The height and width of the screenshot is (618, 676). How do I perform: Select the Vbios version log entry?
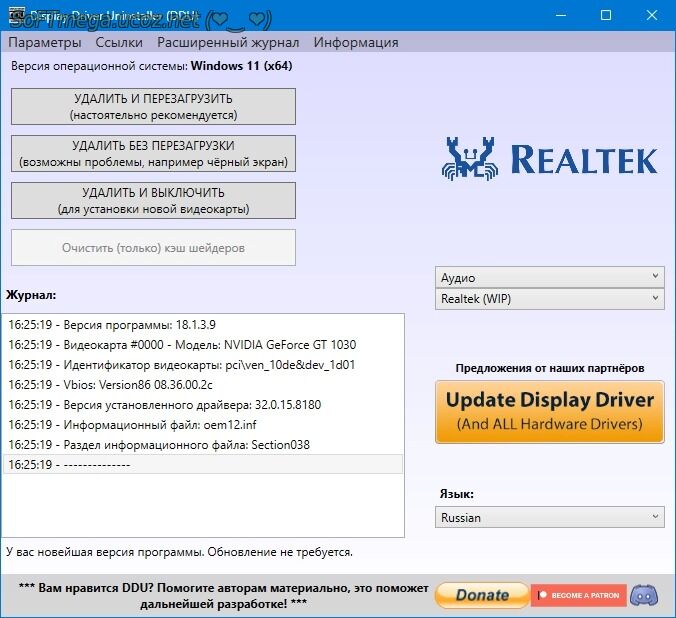tap(110, 385)
